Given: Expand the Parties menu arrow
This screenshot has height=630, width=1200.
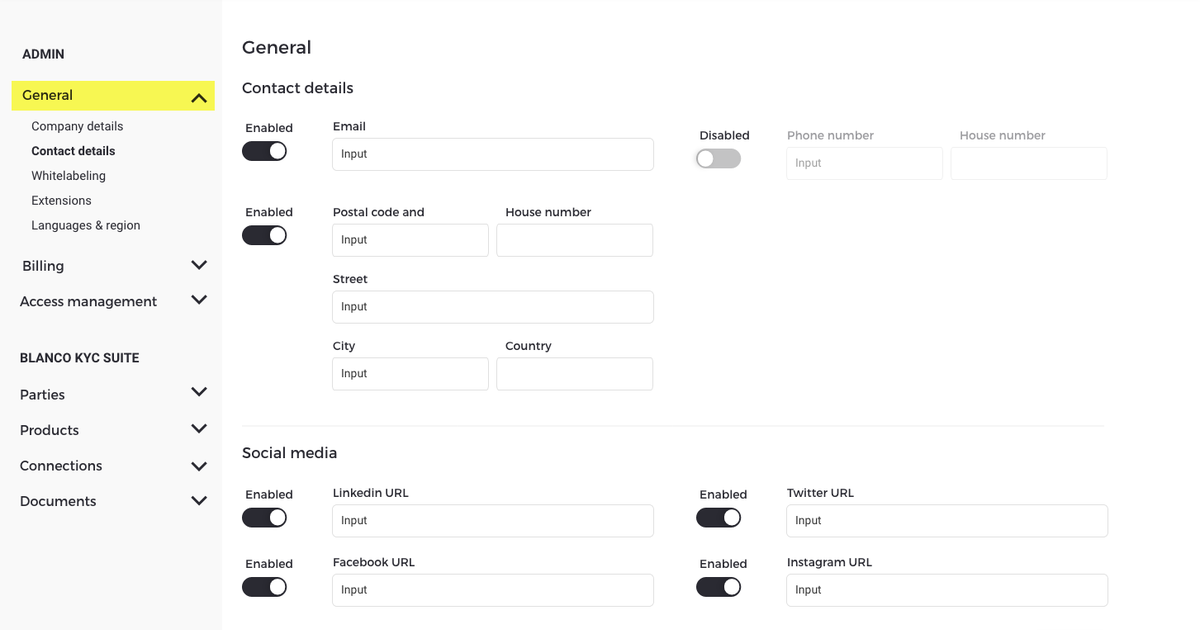Looking at the screenshot, I should (x=199, y=393).
